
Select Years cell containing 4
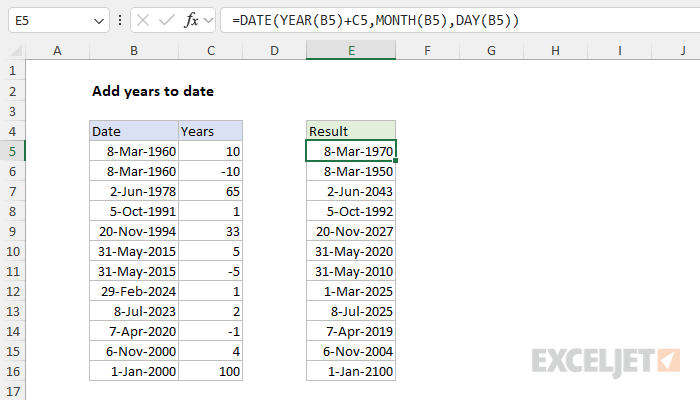[x=211, y=351]
